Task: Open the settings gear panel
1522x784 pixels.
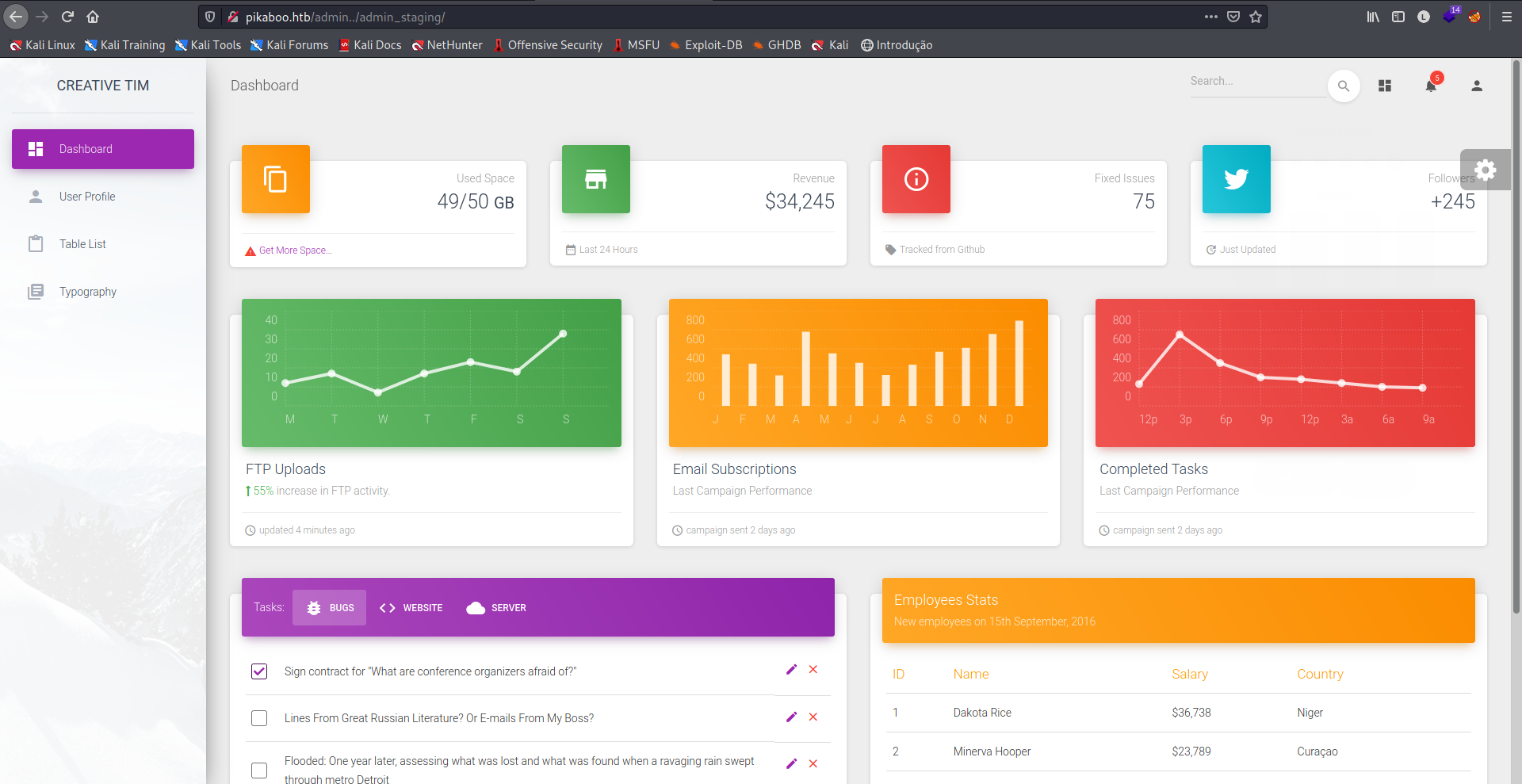Action: 1486,170
